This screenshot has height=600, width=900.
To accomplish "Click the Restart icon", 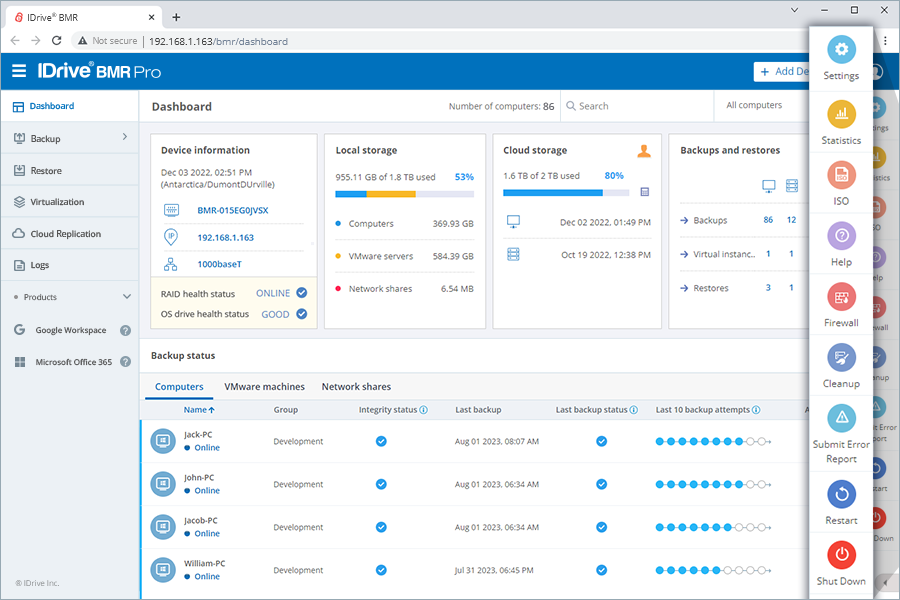I will (841, 494).
